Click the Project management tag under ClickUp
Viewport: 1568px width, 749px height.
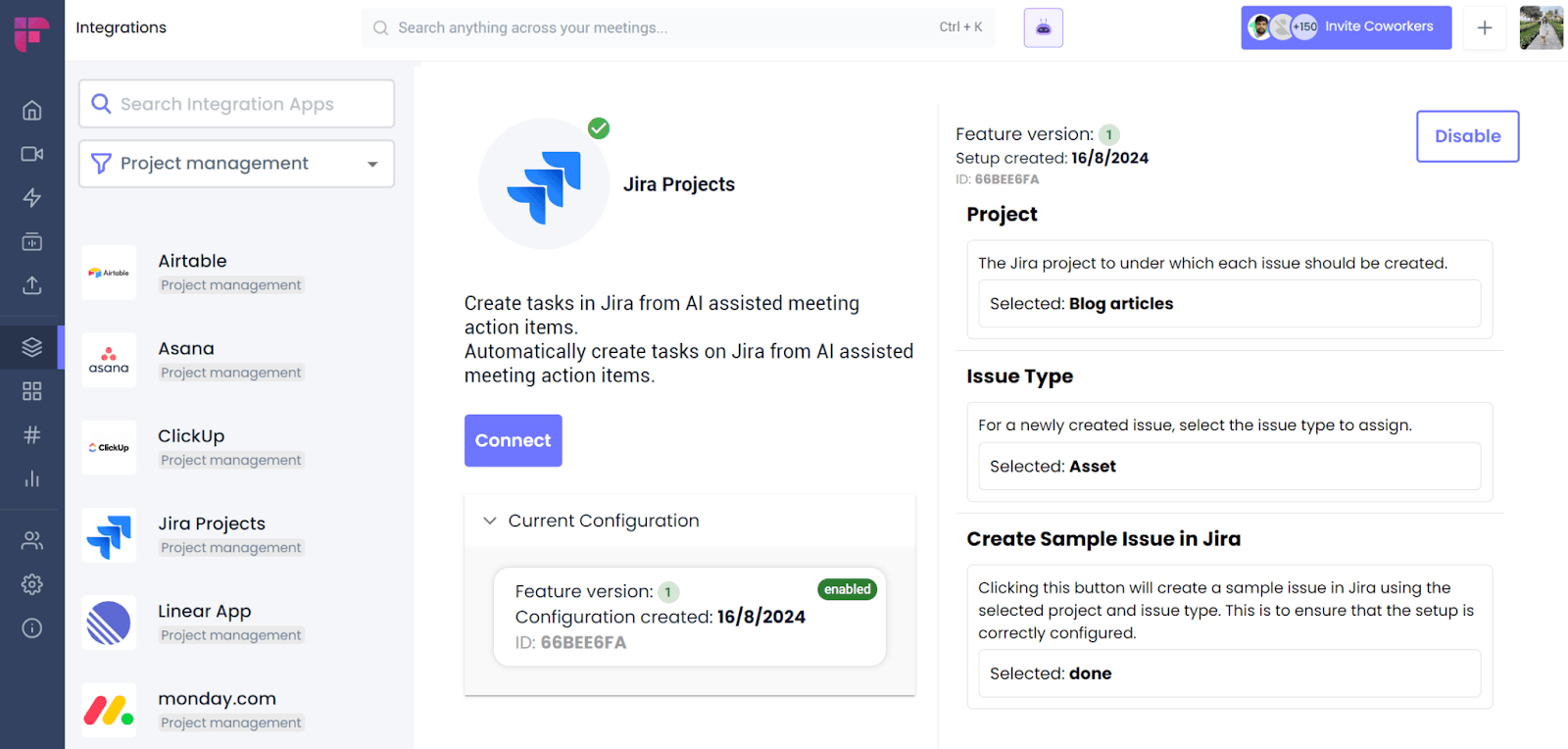231,460
